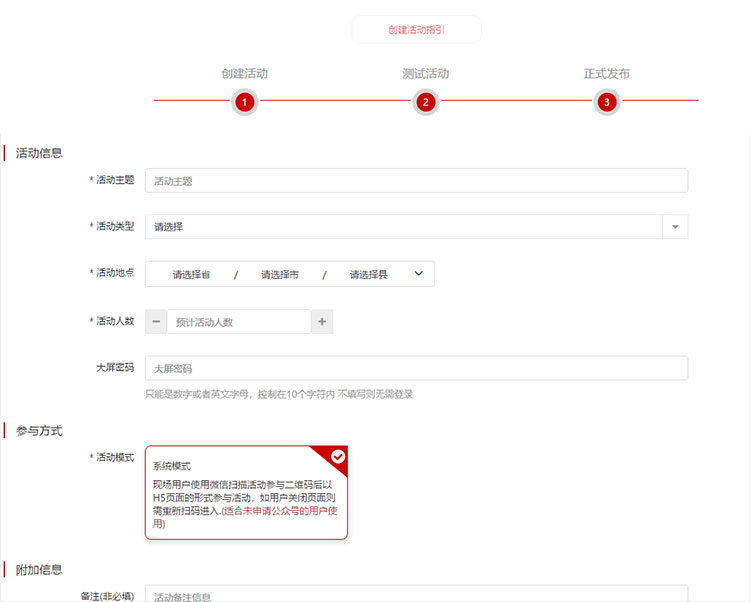
Task: Decrease 活动人数 with minus button
Action: coord(156,322)
